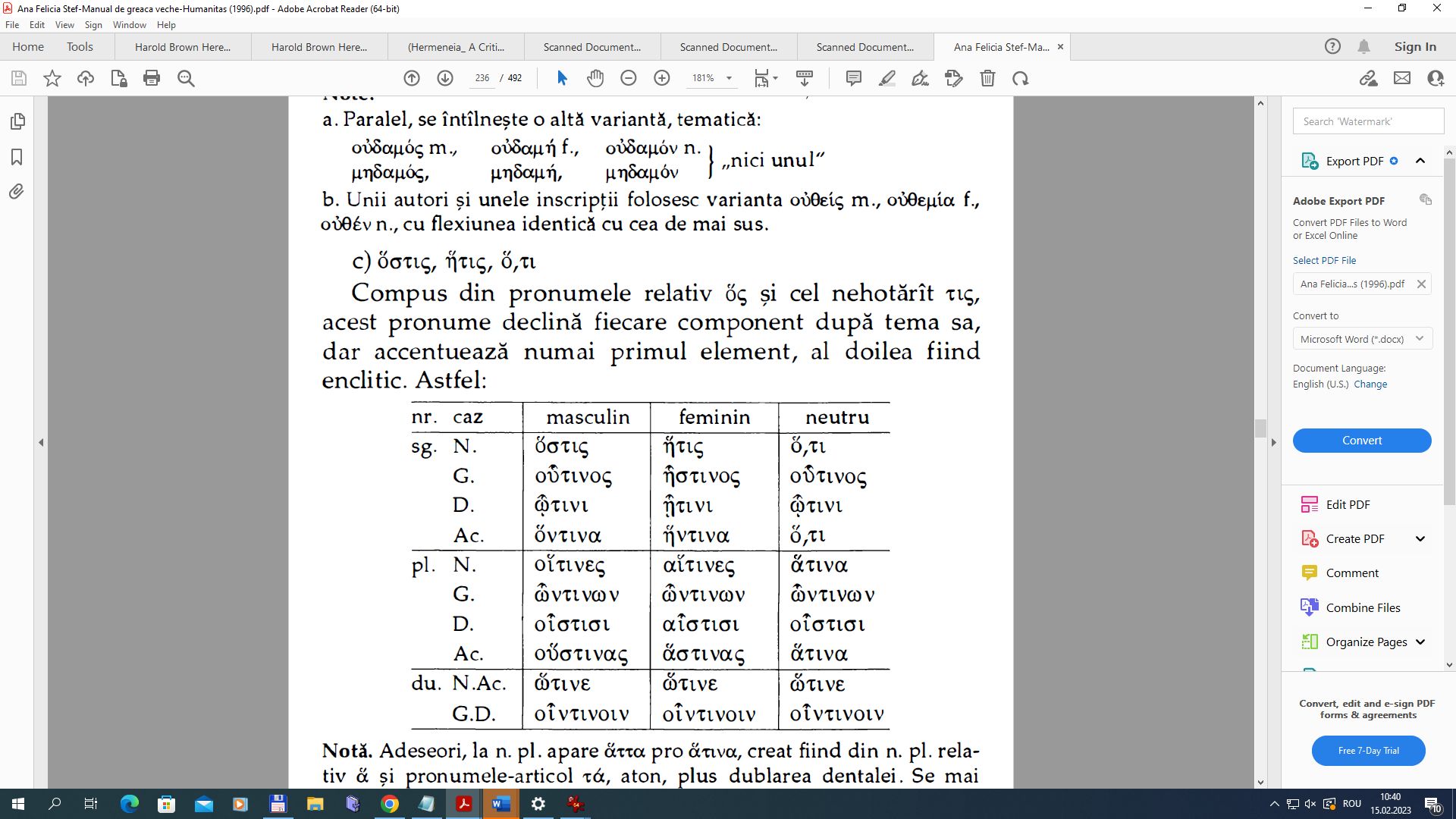
Task: Expand Create PDF options
Action: coord(1420,538)
